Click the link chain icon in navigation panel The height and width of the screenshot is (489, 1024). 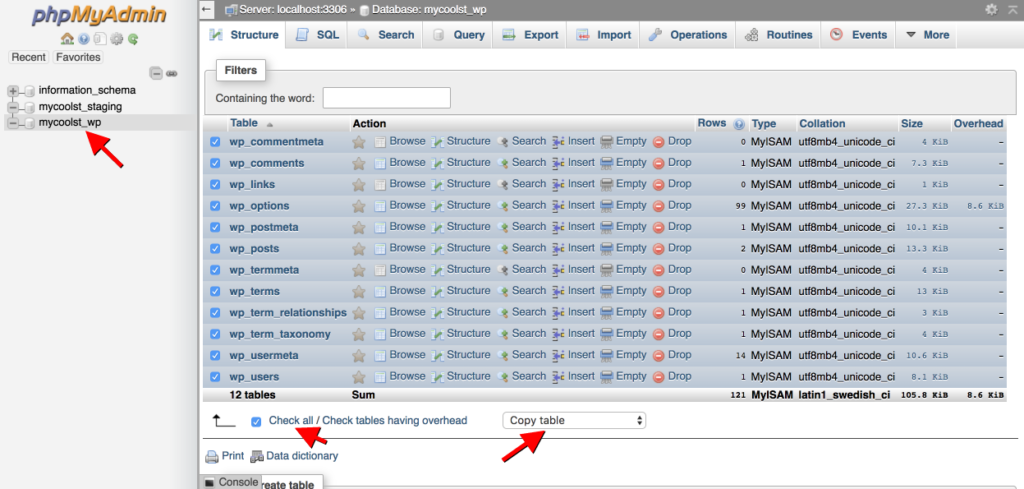click(172, 74)
